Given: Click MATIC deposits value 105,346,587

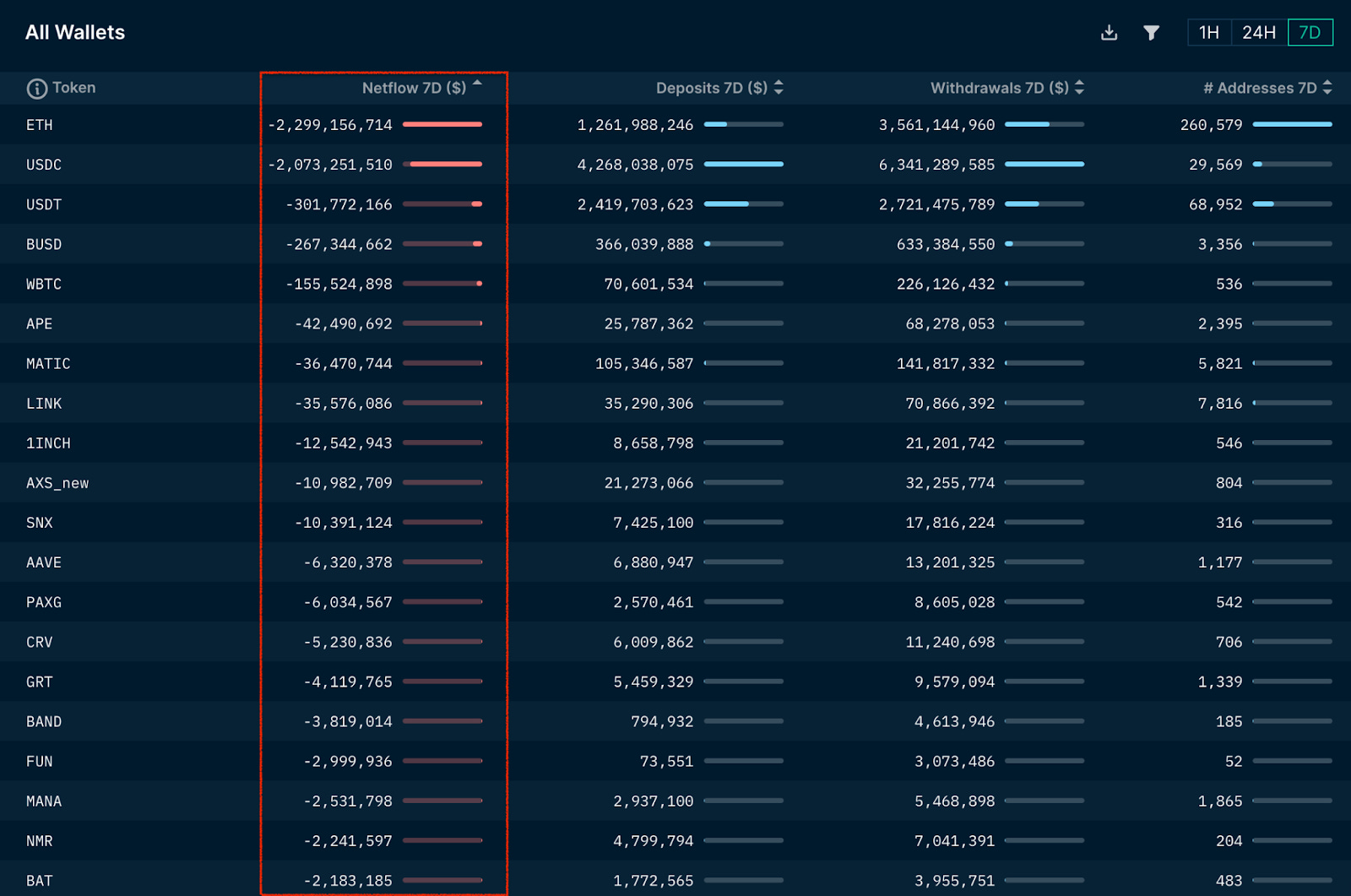Looking at the screenshot, I should coord(644,363).
